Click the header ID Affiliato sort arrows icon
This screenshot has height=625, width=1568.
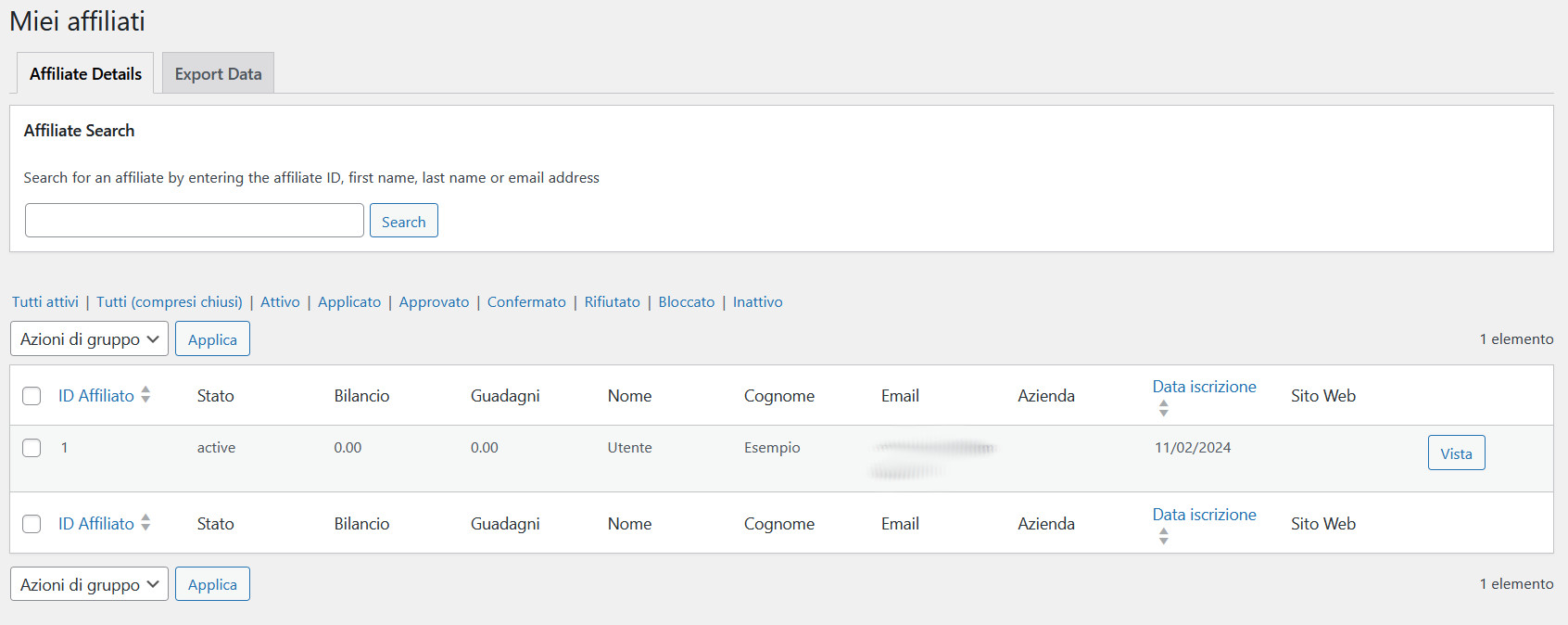point(145,395)
